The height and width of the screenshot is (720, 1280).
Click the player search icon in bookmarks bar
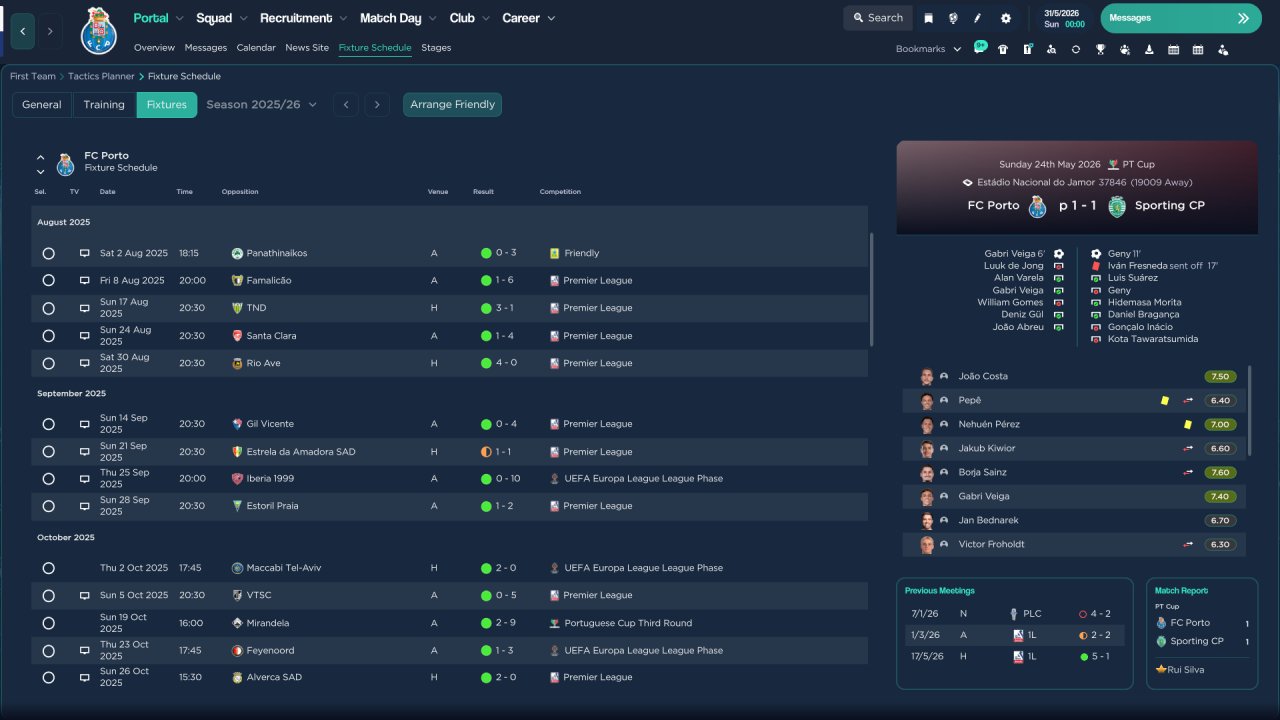pos(1051,49)
